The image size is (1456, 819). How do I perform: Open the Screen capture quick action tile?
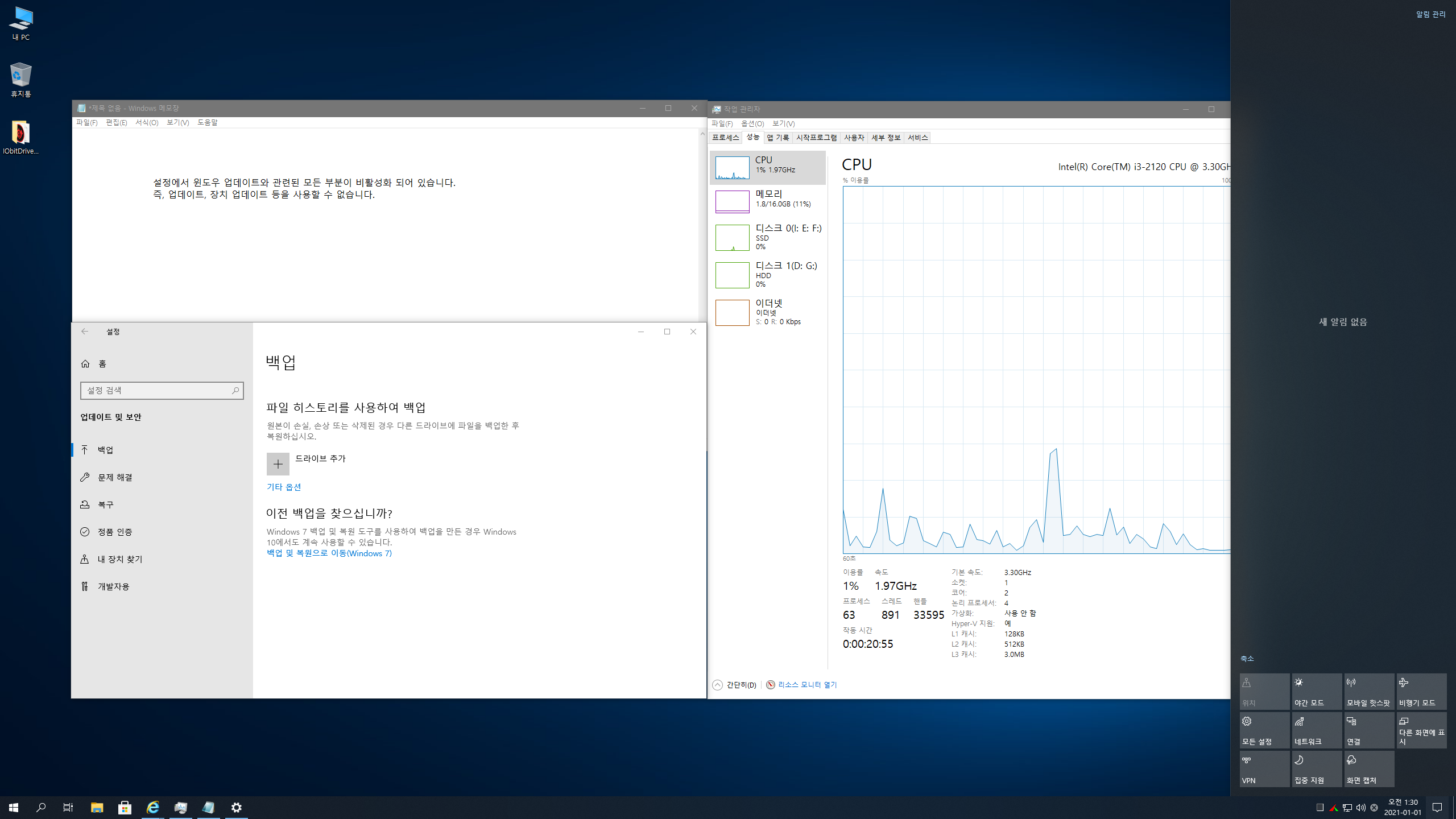[x=1368, y=769]
